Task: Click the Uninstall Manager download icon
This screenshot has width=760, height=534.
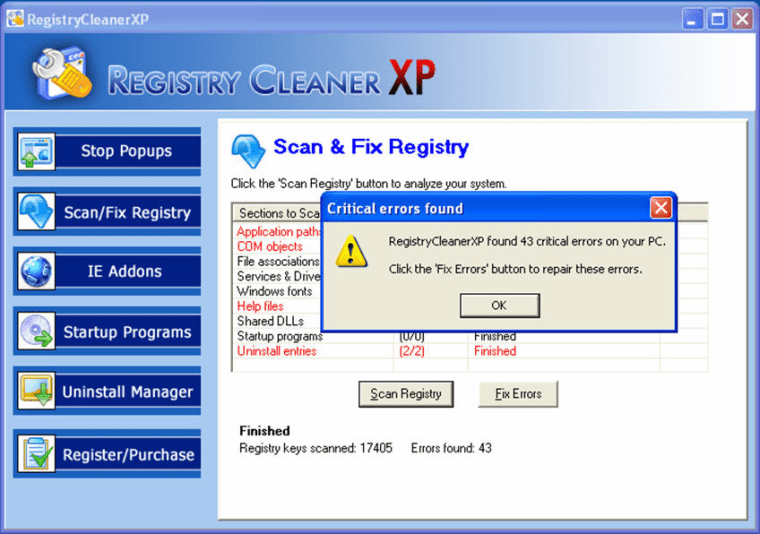Action: click(36, 391)
